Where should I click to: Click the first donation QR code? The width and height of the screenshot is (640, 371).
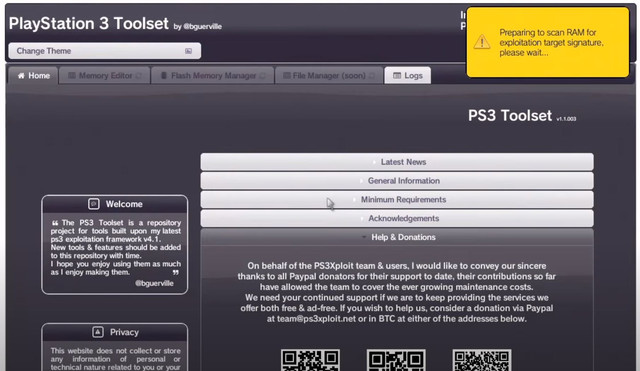click(310, 360)
